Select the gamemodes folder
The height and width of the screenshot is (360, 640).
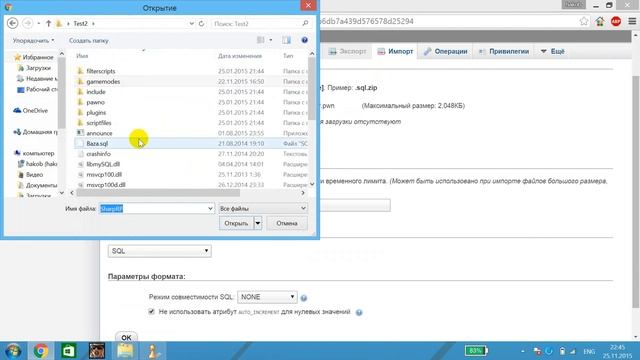[103, 82]
